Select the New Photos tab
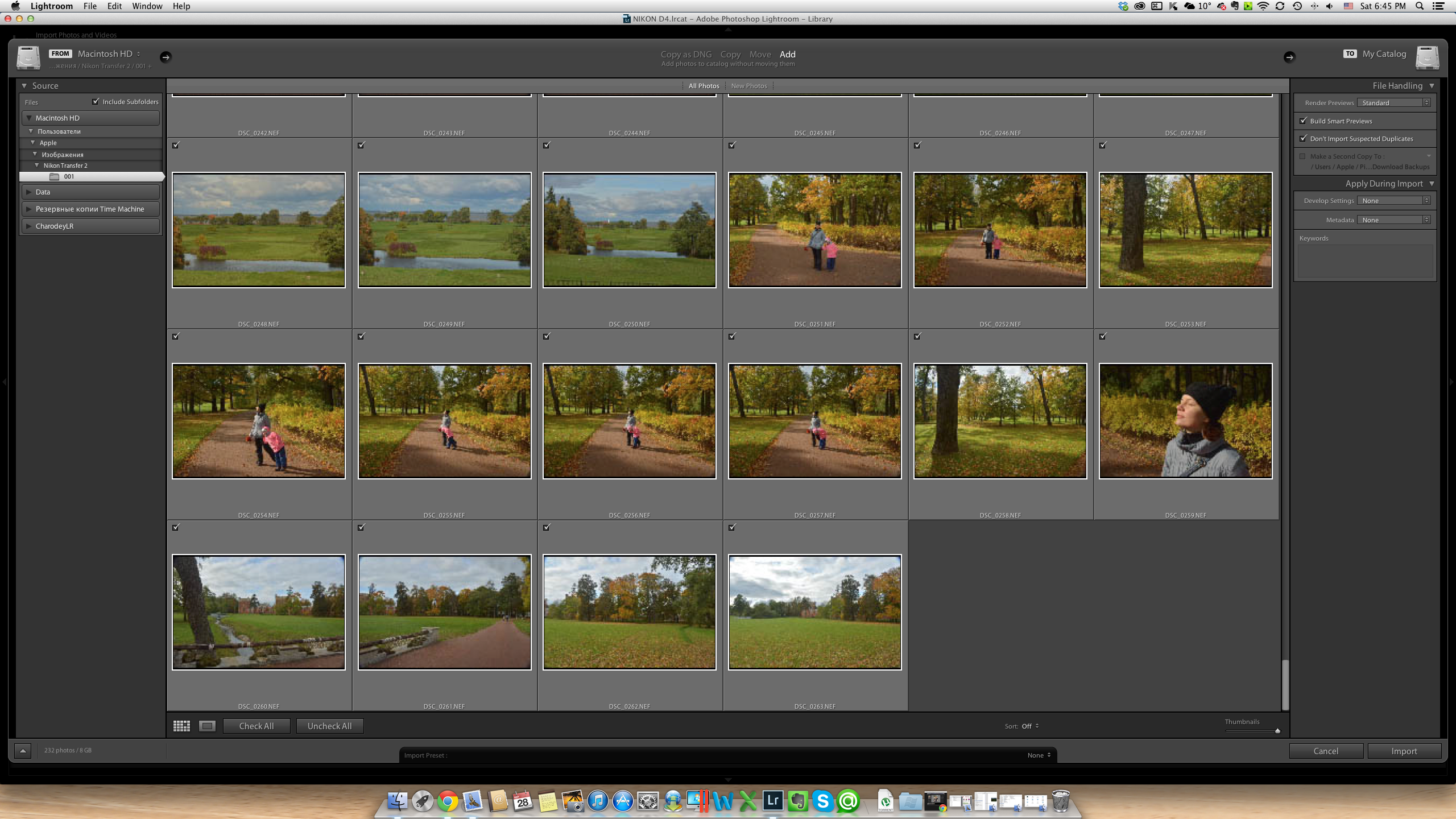 [748, 86]
